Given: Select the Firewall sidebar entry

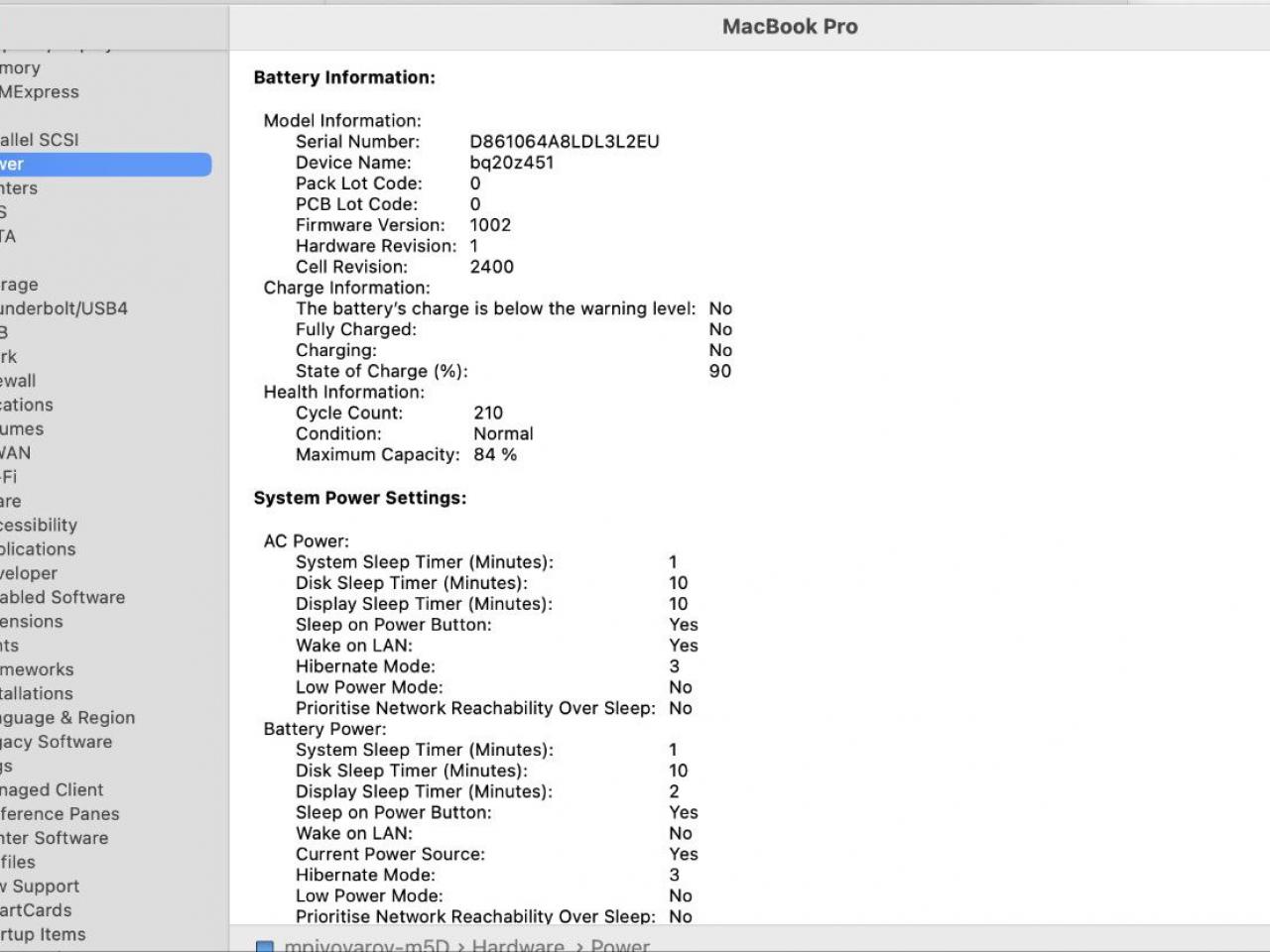Looking at the screenshot, I should coord(18,381).
